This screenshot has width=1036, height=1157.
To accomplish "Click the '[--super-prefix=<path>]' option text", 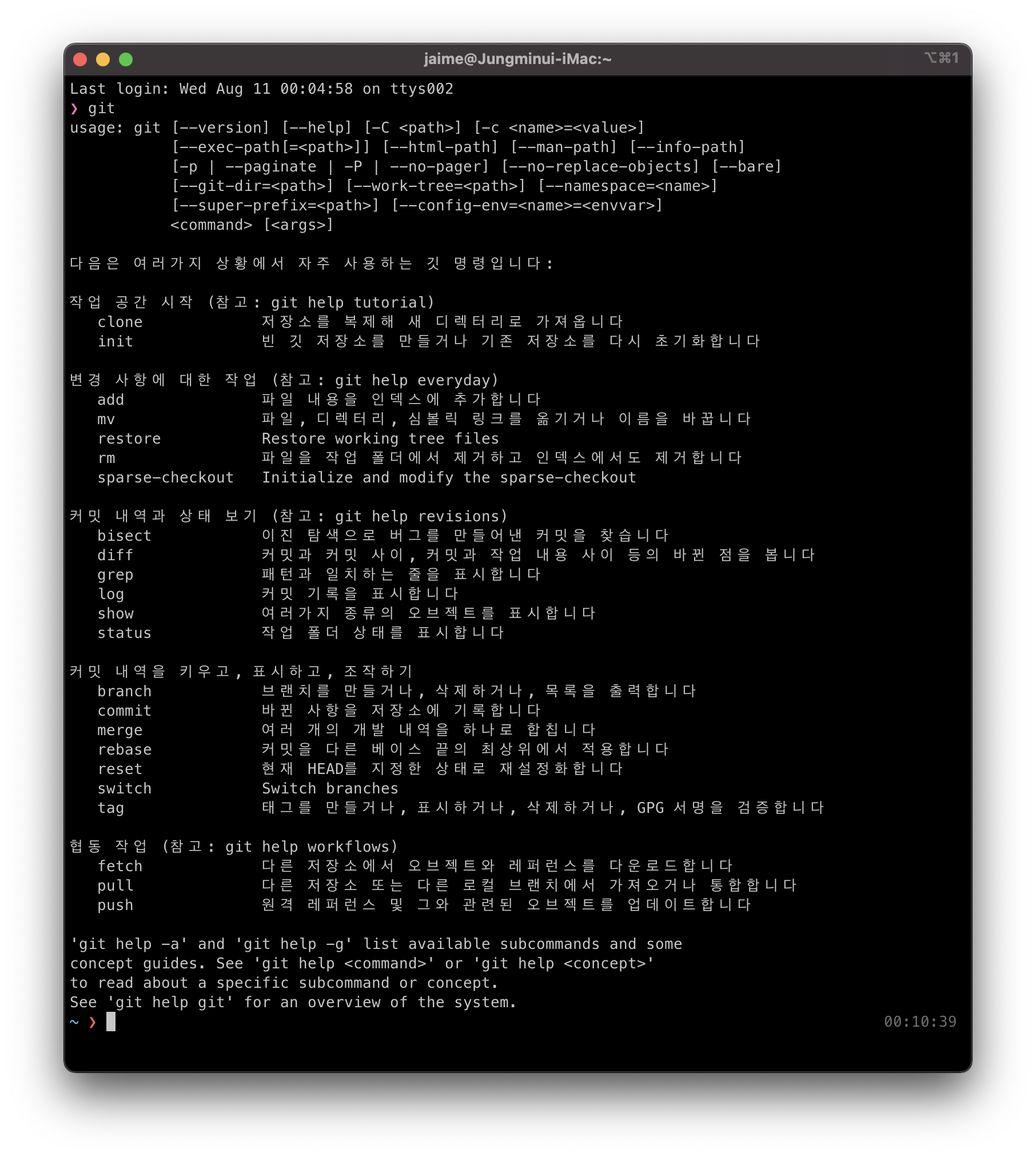I will [x=275, y=206].
